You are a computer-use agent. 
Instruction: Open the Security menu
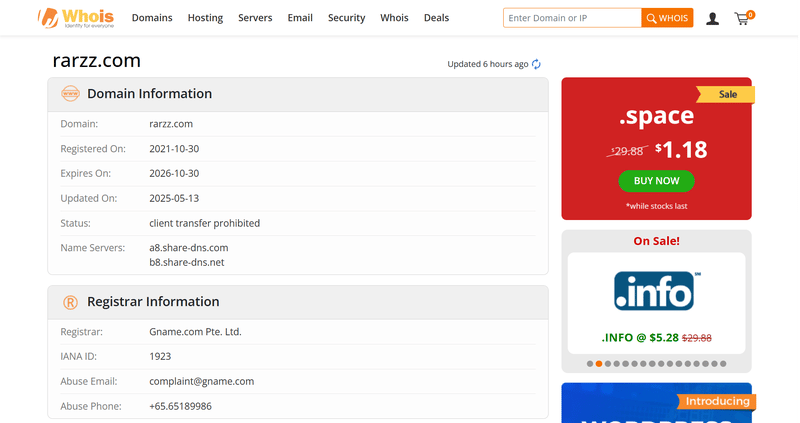[x=346, y=18]
